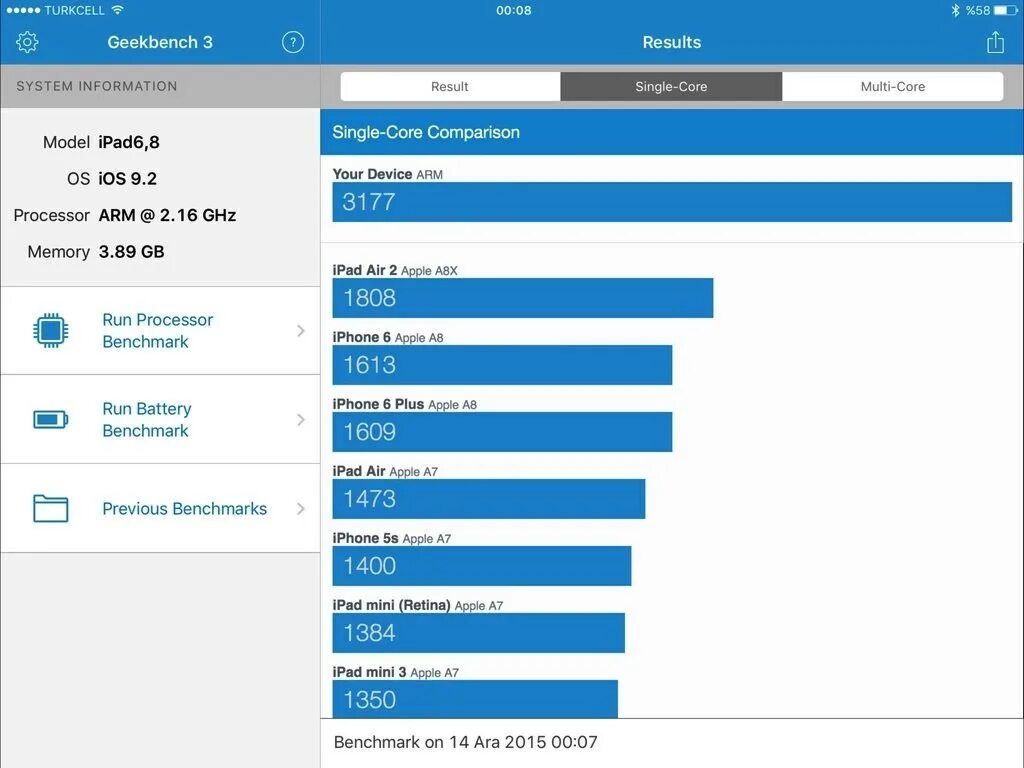Keep Single-Core comparison selected

pos(672,86)
